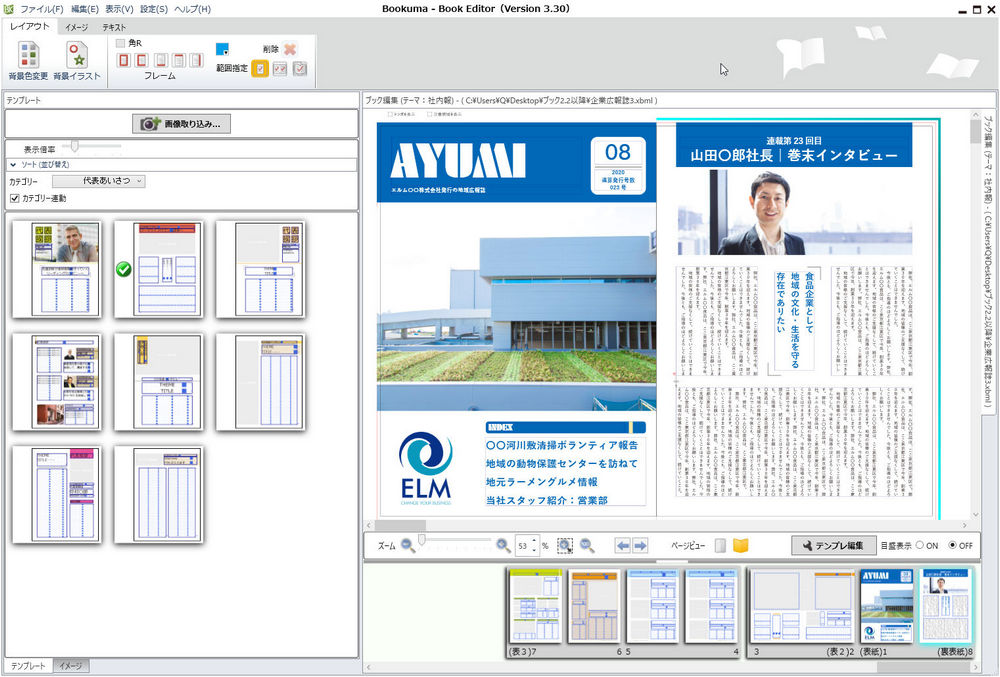1000x677 pixels.
Task: Click the 削除 delete X icon
Action: [x=290, y=49]
